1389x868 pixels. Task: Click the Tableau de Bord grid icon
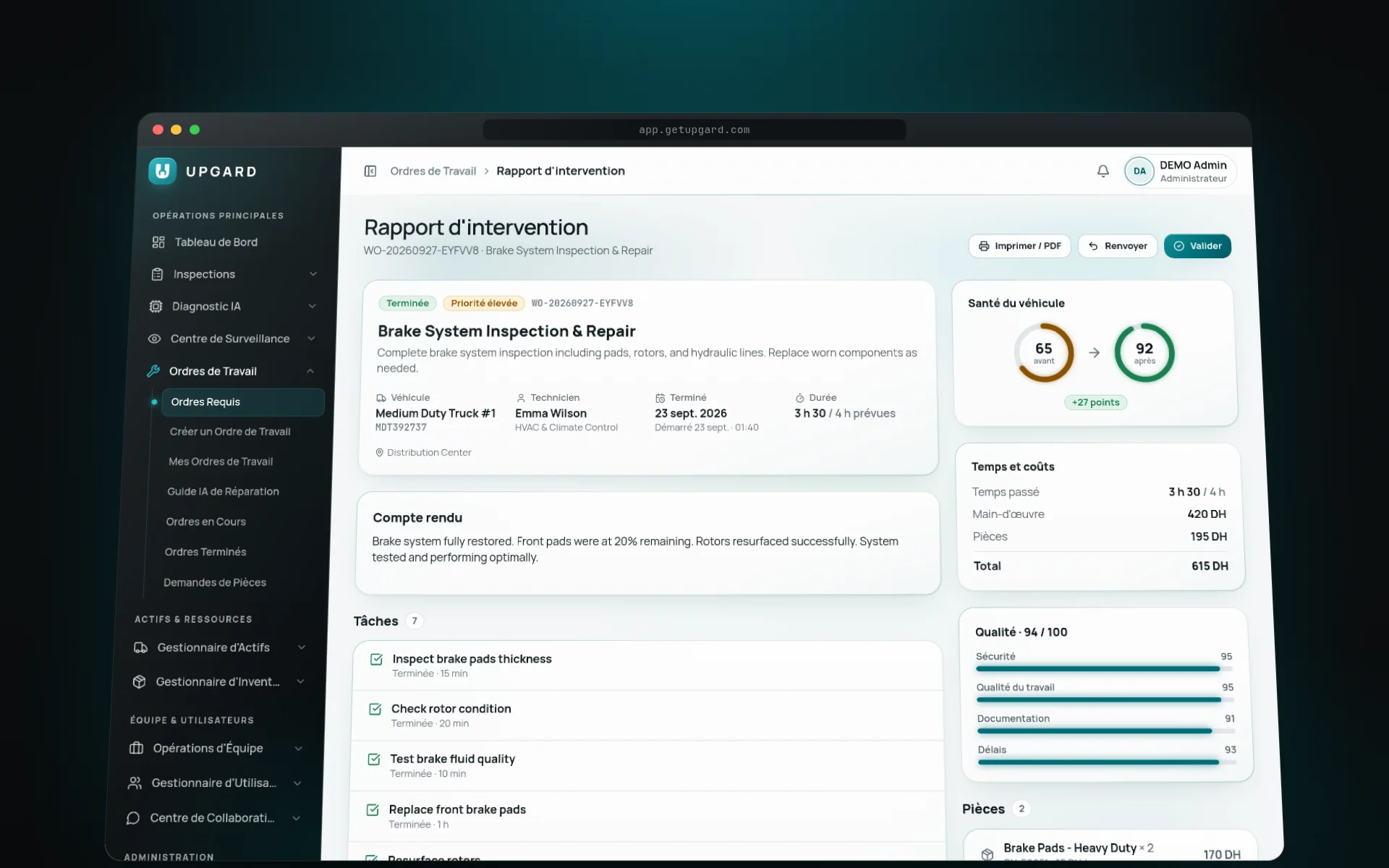click(x=158, y=242)
